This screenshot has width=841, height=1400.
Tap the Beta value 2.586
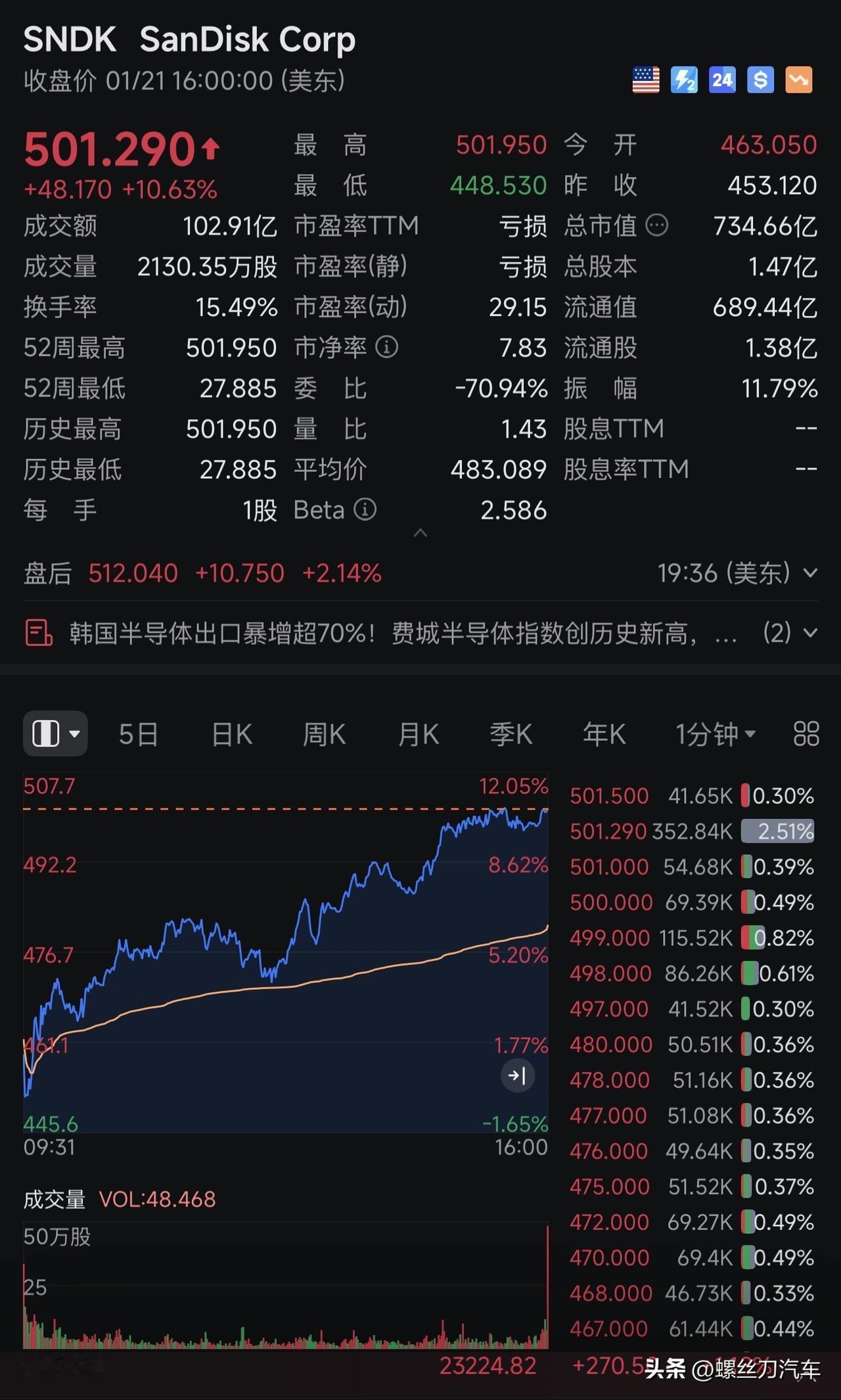(514, 510)
